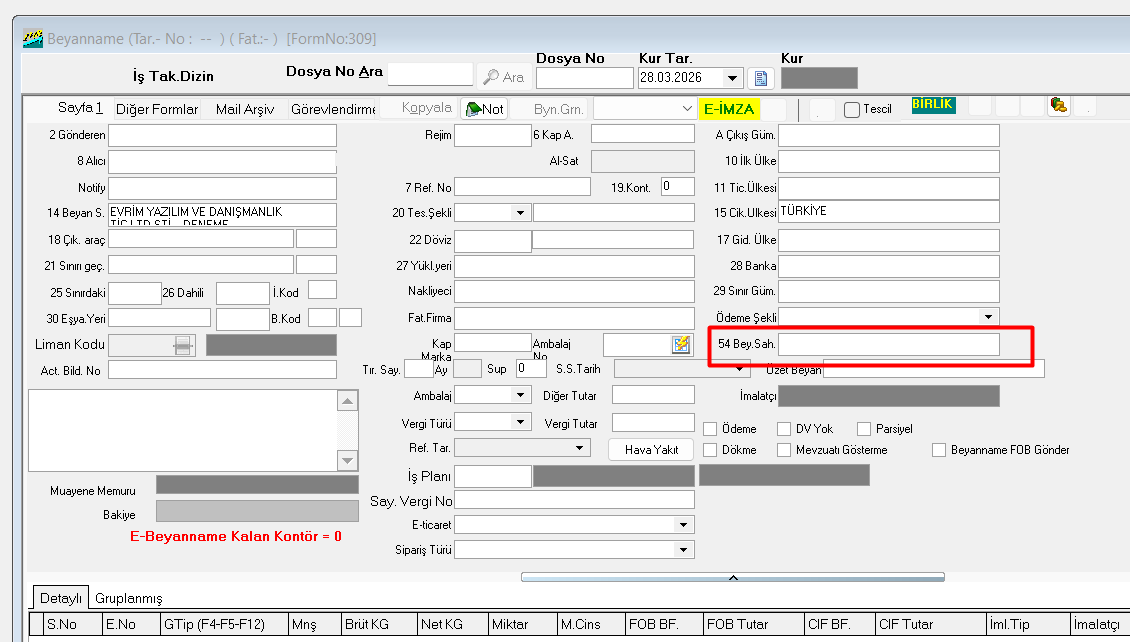This screenshot has height=642, width=1130.
Task: Click the 54 Bey.Sah. input field
Action: coord(888,344)
